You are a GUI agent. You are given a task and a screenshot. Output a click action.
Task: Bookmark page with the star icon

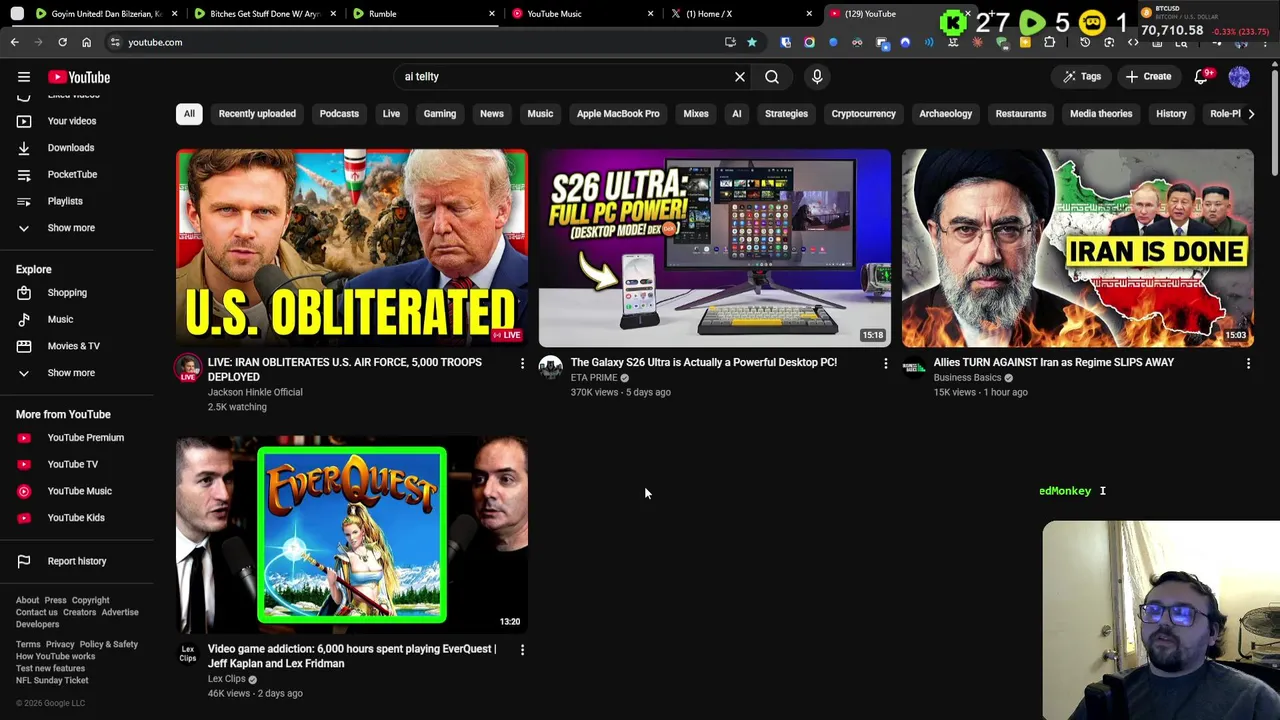tap(751, 42)
